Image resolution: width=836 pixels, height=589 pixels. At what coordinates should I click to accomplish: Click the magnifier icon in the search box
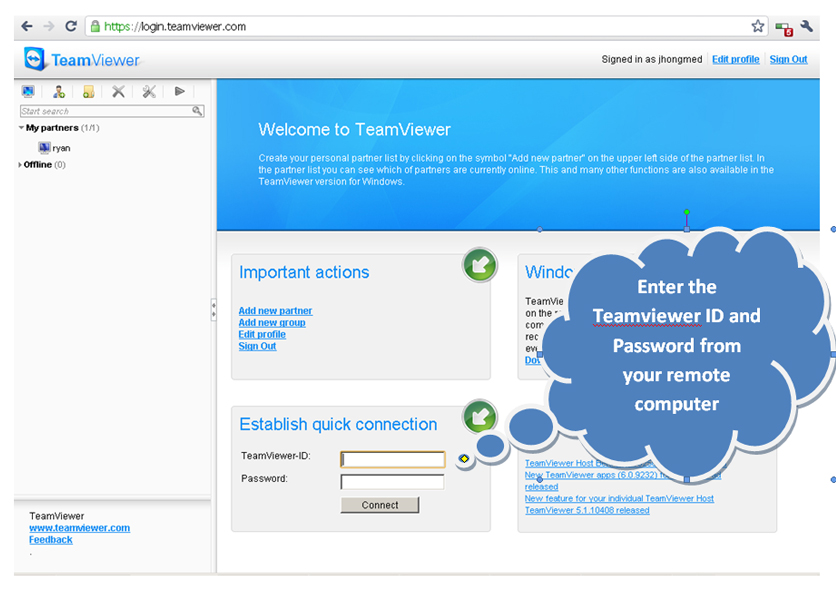(x=198, y=111)
